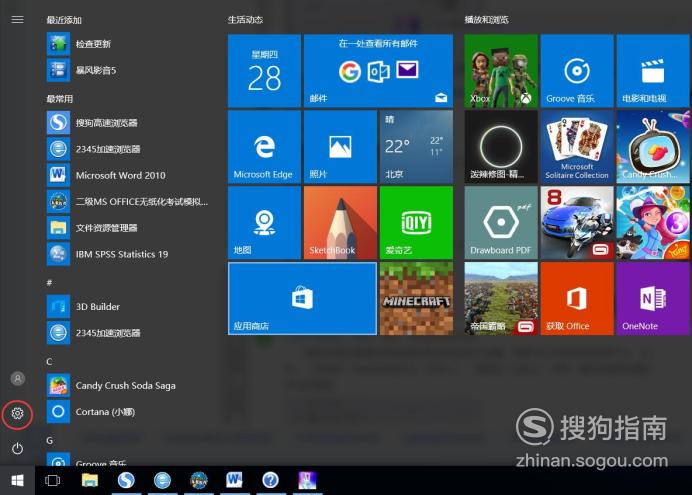Open the iQIYI (爱奇艺) tile
The image size is (692, 495).
[x=416, y=222]
